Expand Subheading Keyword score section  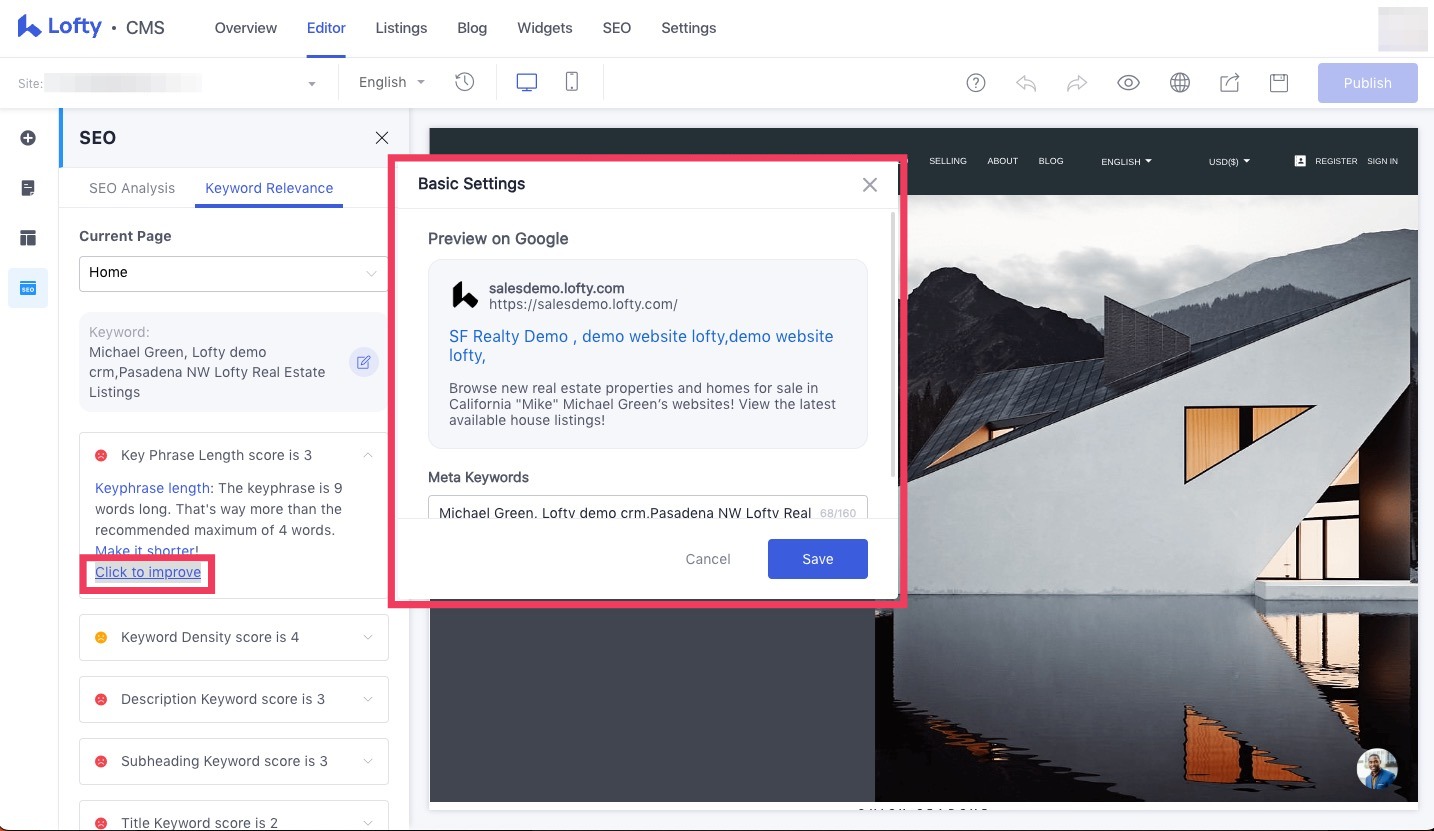pyautogui.click(x=233, y=761)
